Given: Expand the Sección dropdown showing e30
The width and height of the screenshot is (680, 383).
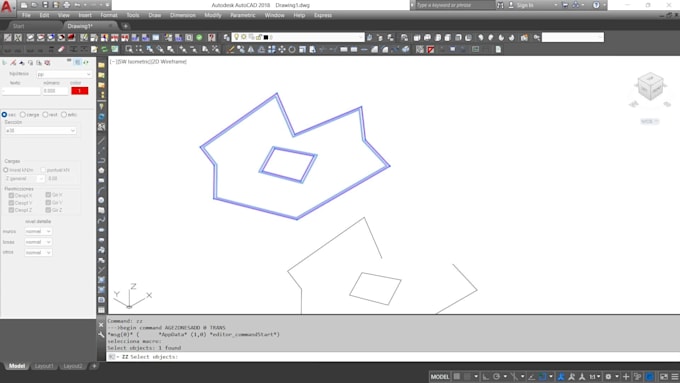Looking at the screenshot, I should [x=40, y=131].
